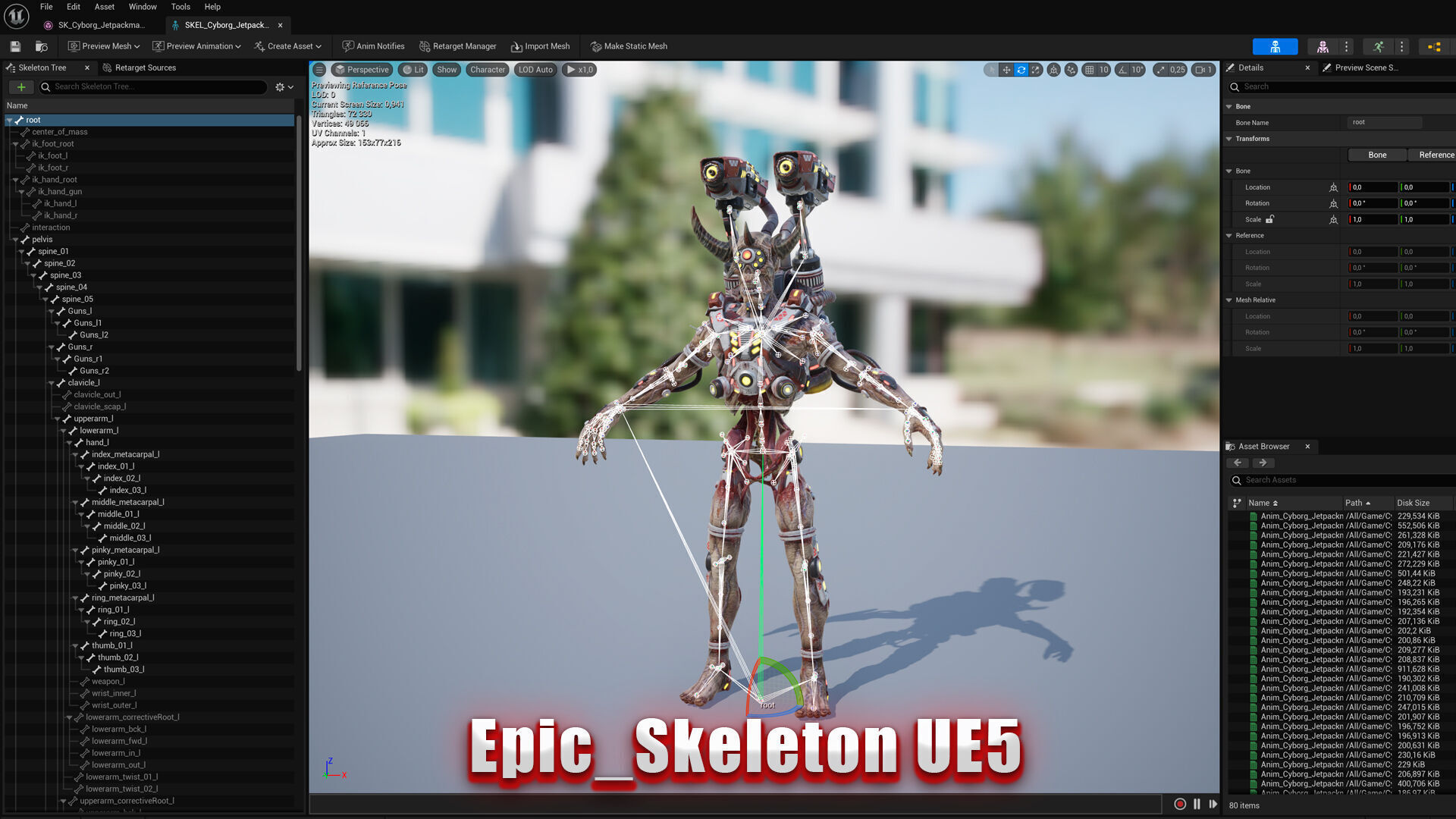Collapse the Mesh Relative section
This screenshot has height=819, width=1456.
pos(1229,300)
